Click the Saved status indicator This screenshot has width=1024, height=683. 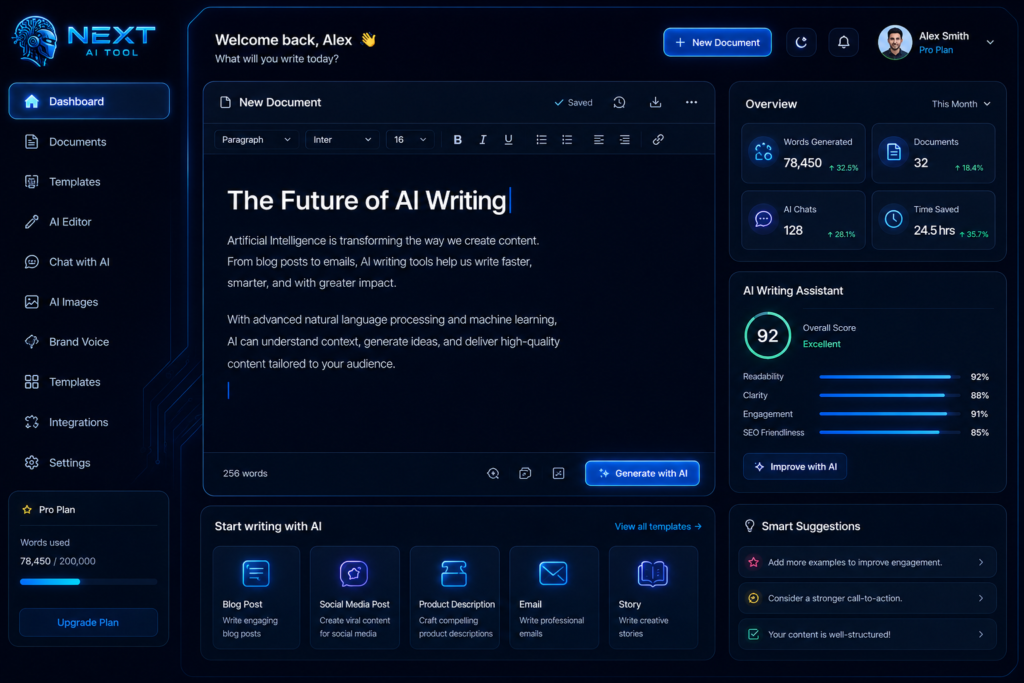coord(573,103)
